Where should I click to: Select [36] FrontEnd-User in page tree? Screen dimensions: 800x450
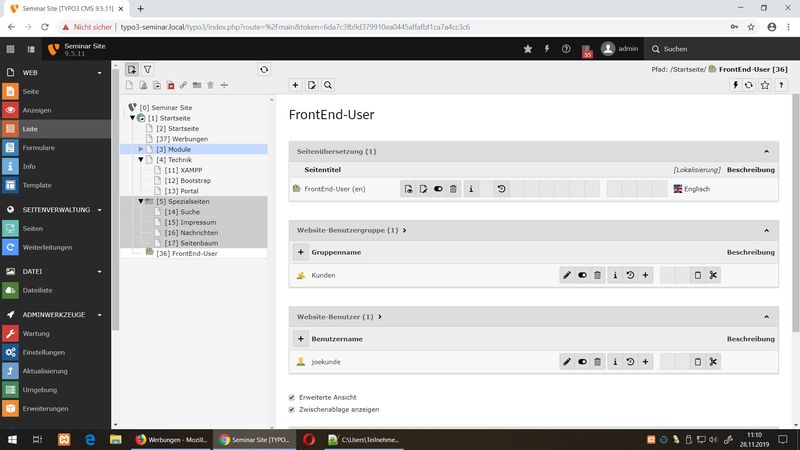[x=187, y=254]
